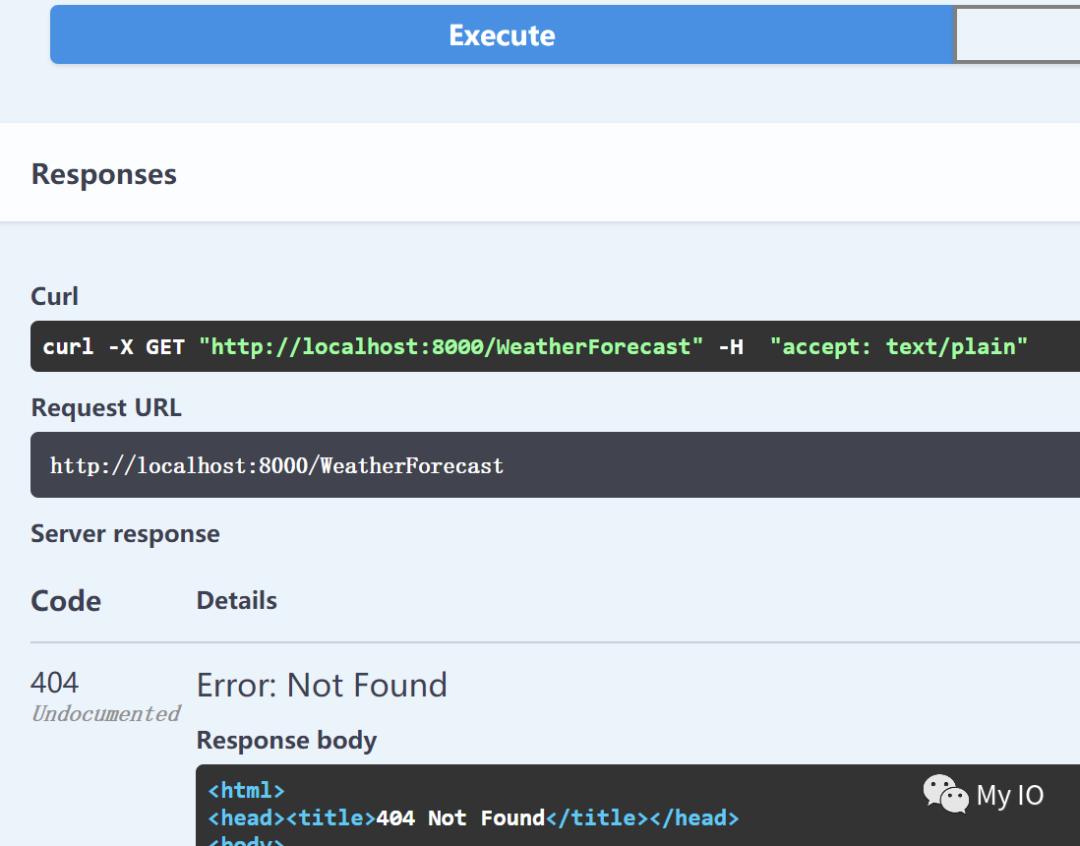Click the Details column header
The height and width of the screenshot is (846, 1080).
click(x=237, y=601)
